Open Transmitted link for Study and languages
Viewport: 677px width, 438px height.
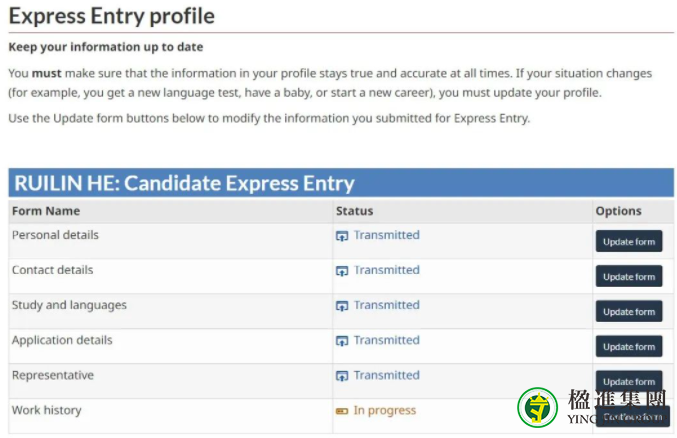tap(387, 305)
